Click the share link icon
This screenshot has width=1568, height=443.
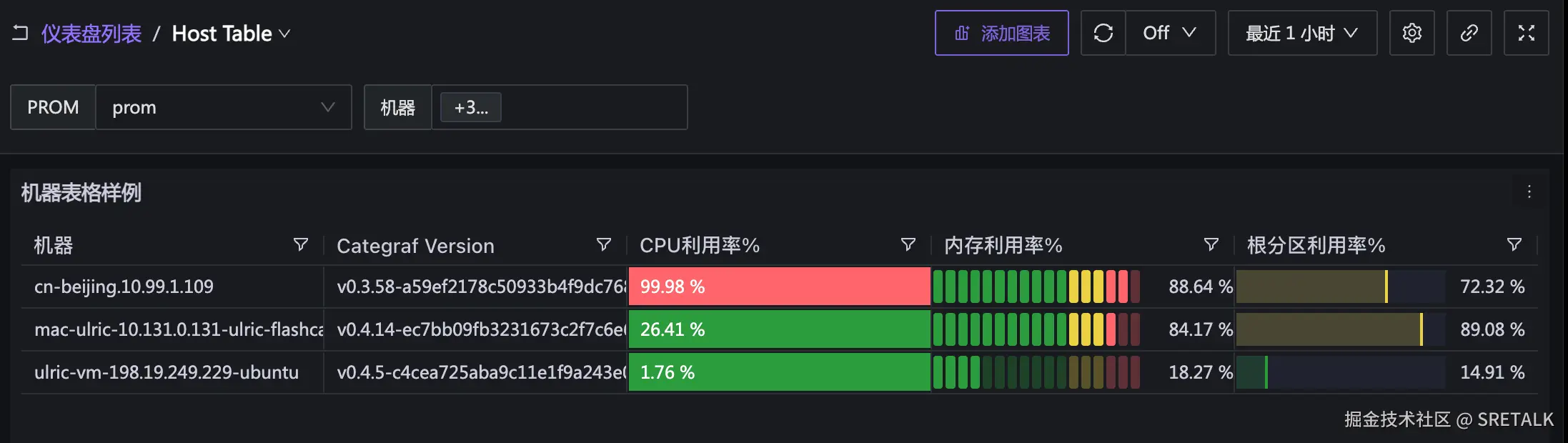tap(1469, 33)
